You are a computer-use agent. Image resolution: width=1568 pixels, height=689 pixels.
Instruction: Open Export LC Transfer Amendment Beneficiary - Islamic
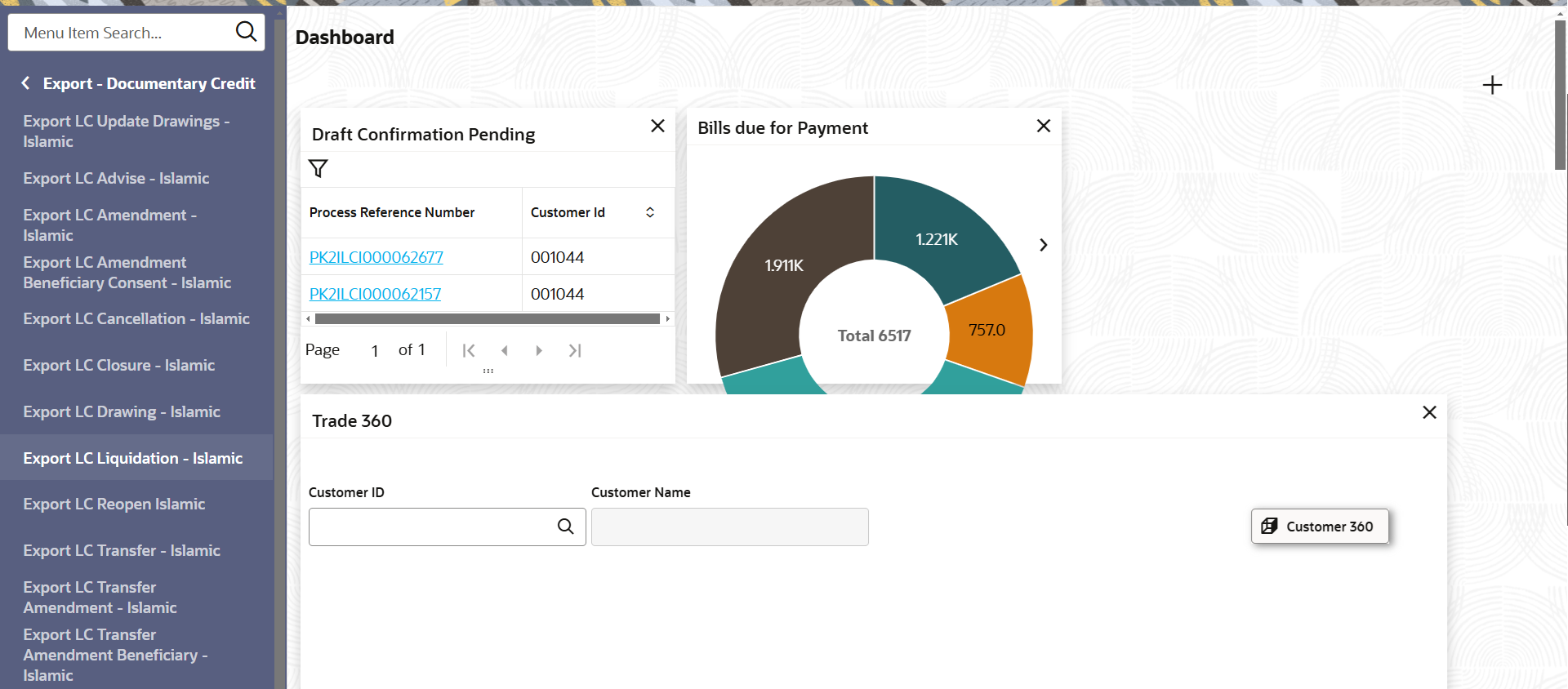(x=116, y=655)
